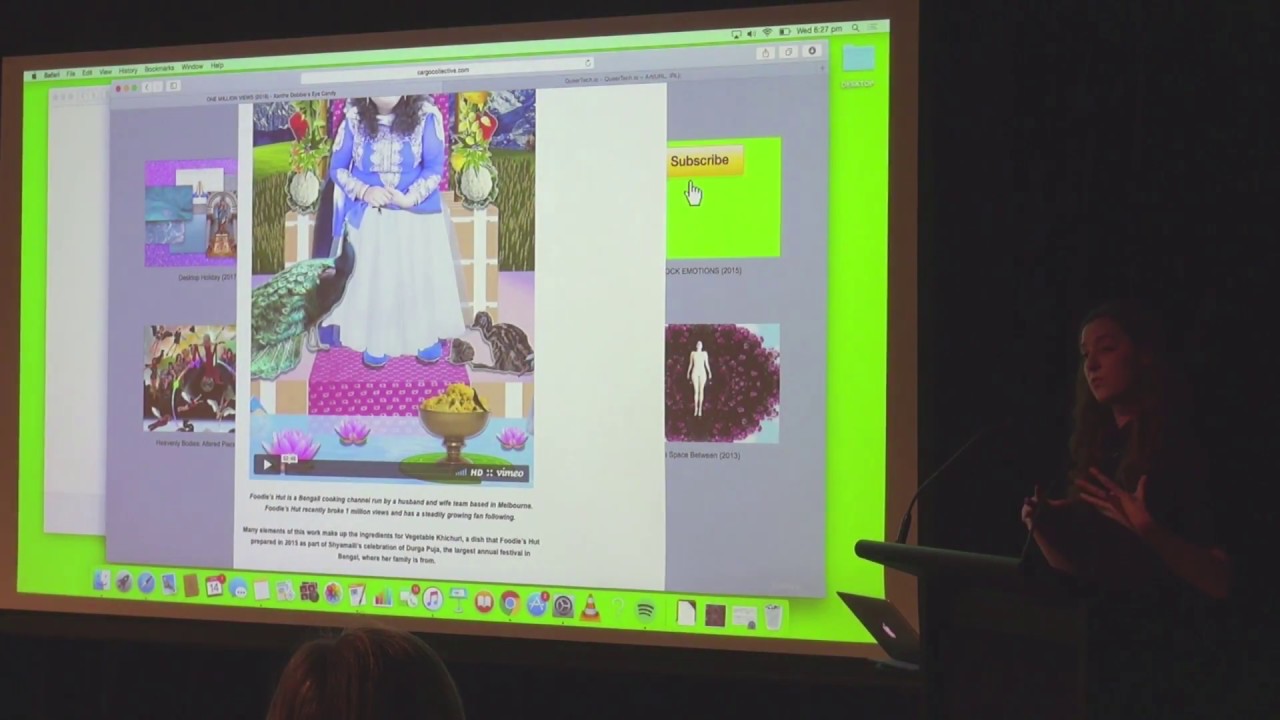1280x720 pixels.
Task: Click the volume icon in the menu bar
Action: (751, 33)
